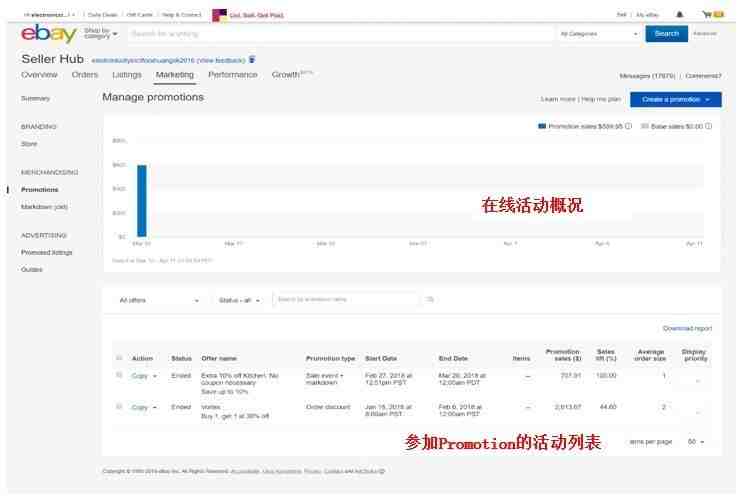Toggle the select-all checkbox in table header
This screenshot has height=500, width=741.
click(119, 358)
